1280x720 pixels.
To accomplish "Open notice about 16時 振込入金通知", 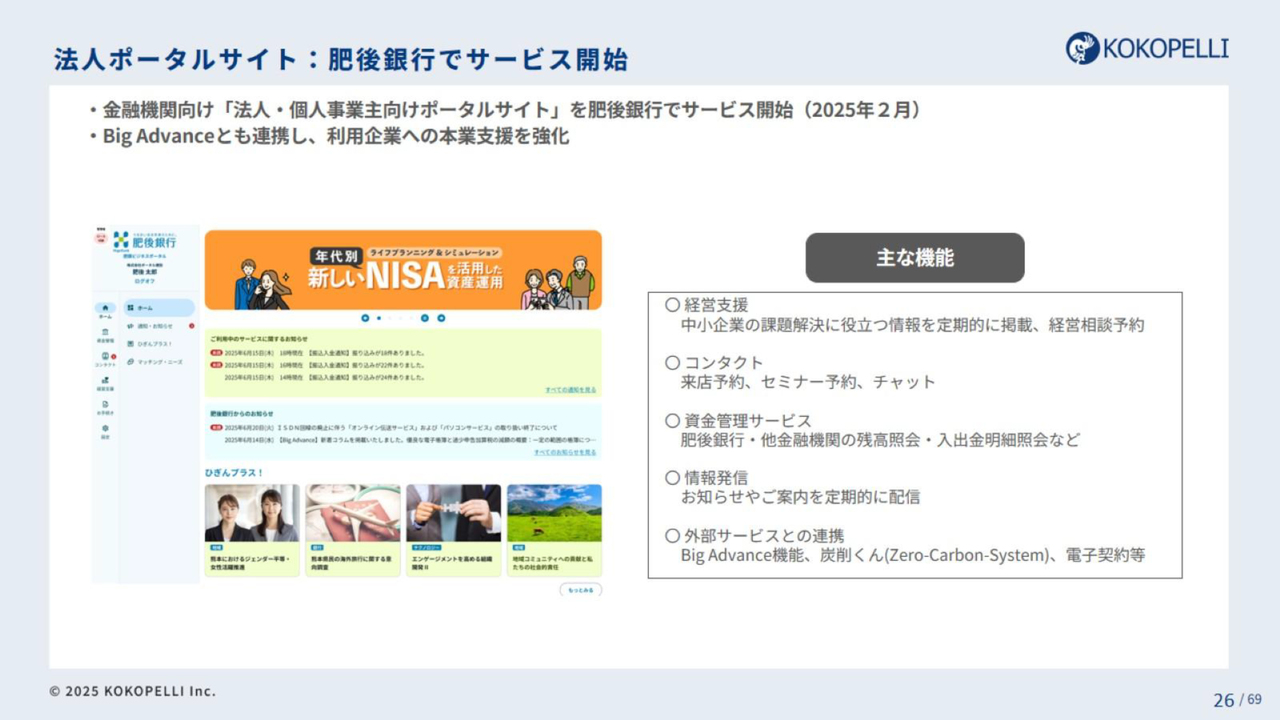I will 317,365.
